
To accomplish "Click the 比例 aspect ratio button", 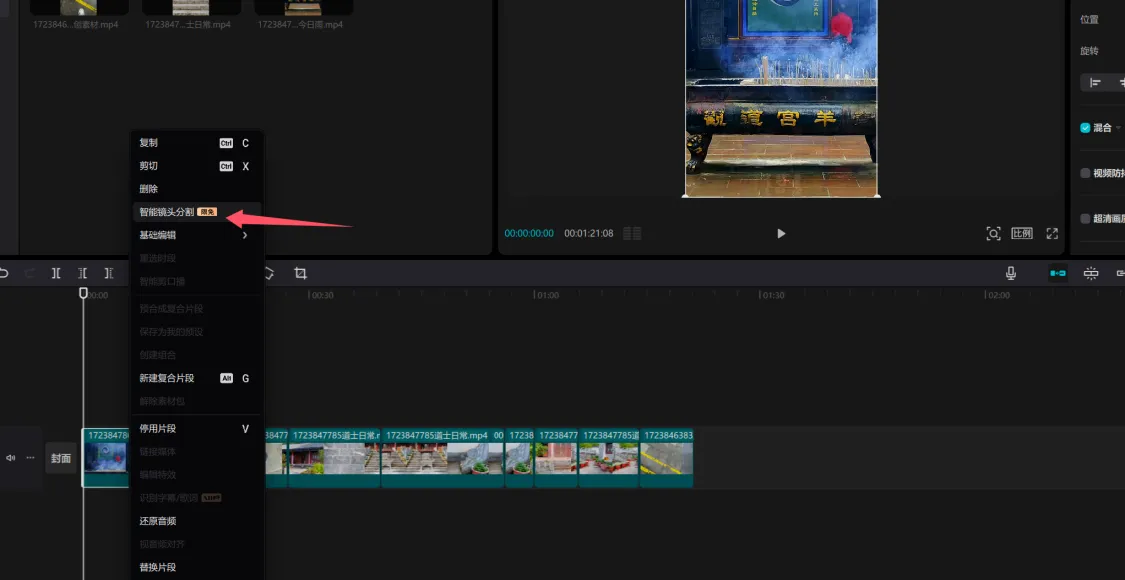I will [x=1021, y=233].
